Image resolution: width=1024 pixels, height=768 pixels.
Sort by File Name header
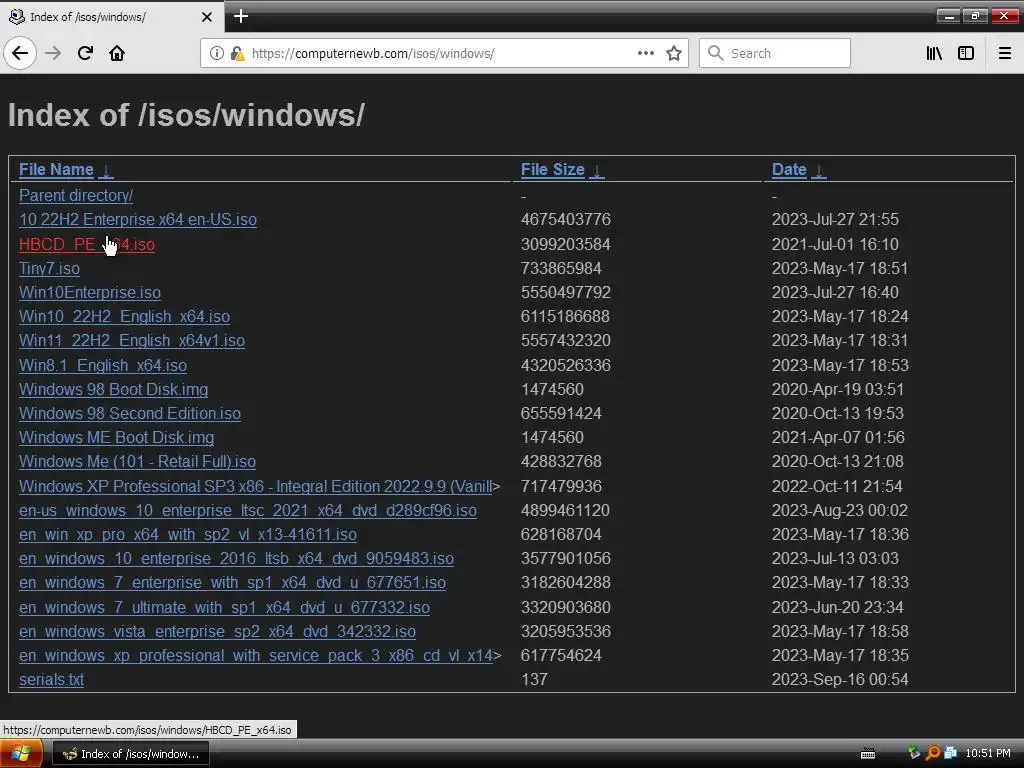56,170
